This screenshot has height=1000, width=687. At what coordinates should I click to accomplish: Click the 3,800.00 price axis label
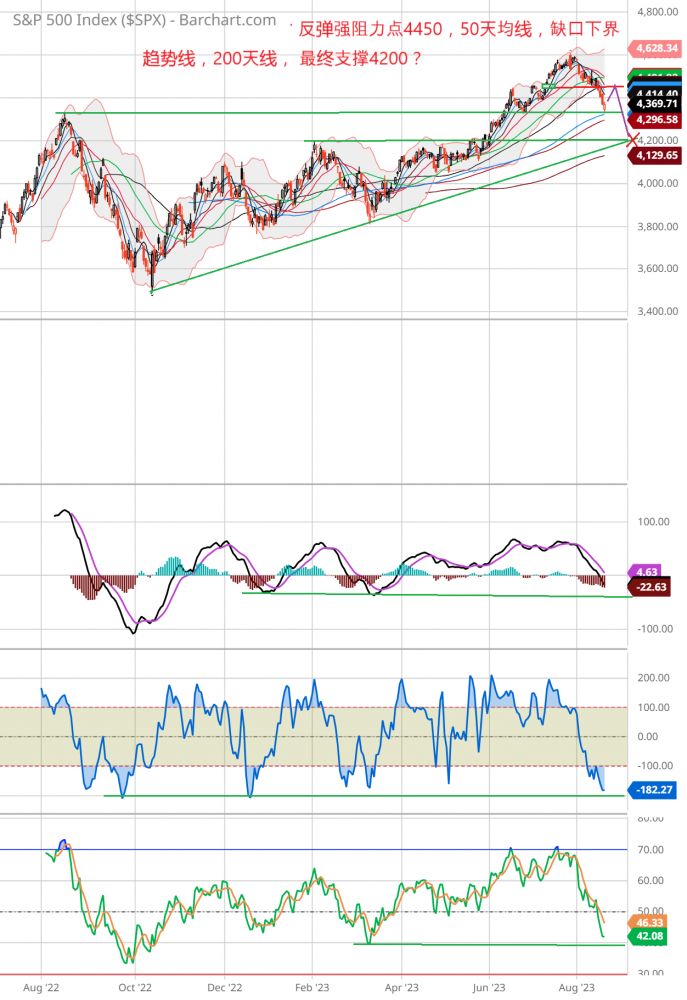coord(658,226)
